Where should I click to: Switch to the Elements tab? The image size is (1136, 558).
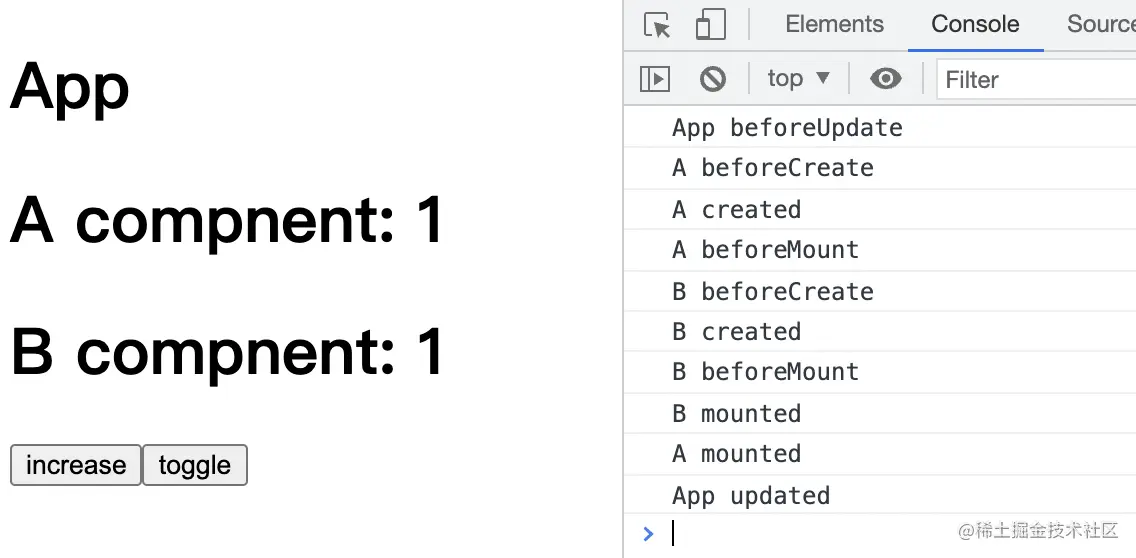[x=834, y=25]
